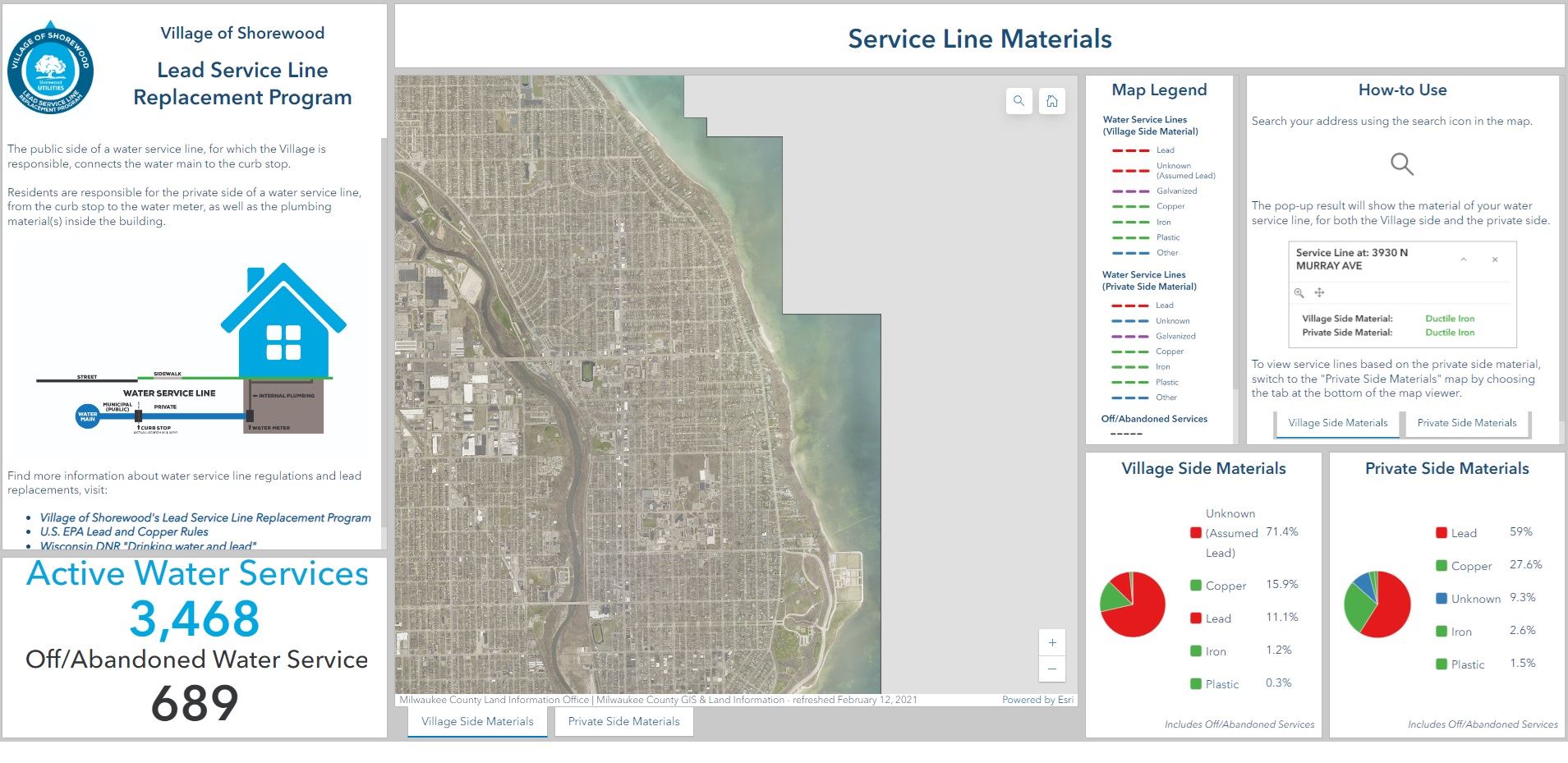Click the popup zoom-to icon
Screen dimensions: 1568x763
1299,293
